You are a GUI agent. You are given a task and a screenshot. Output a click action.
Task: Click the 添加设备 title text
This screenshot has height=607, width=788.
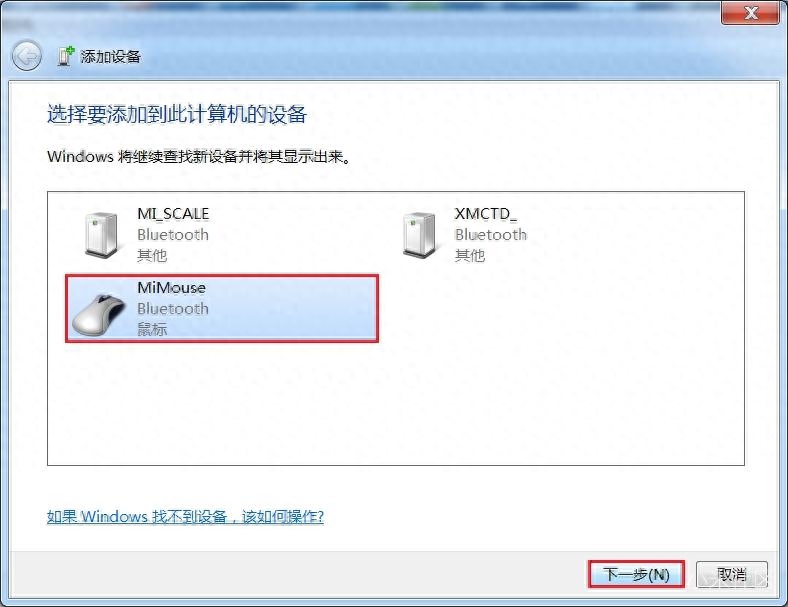tap(111, 57)
